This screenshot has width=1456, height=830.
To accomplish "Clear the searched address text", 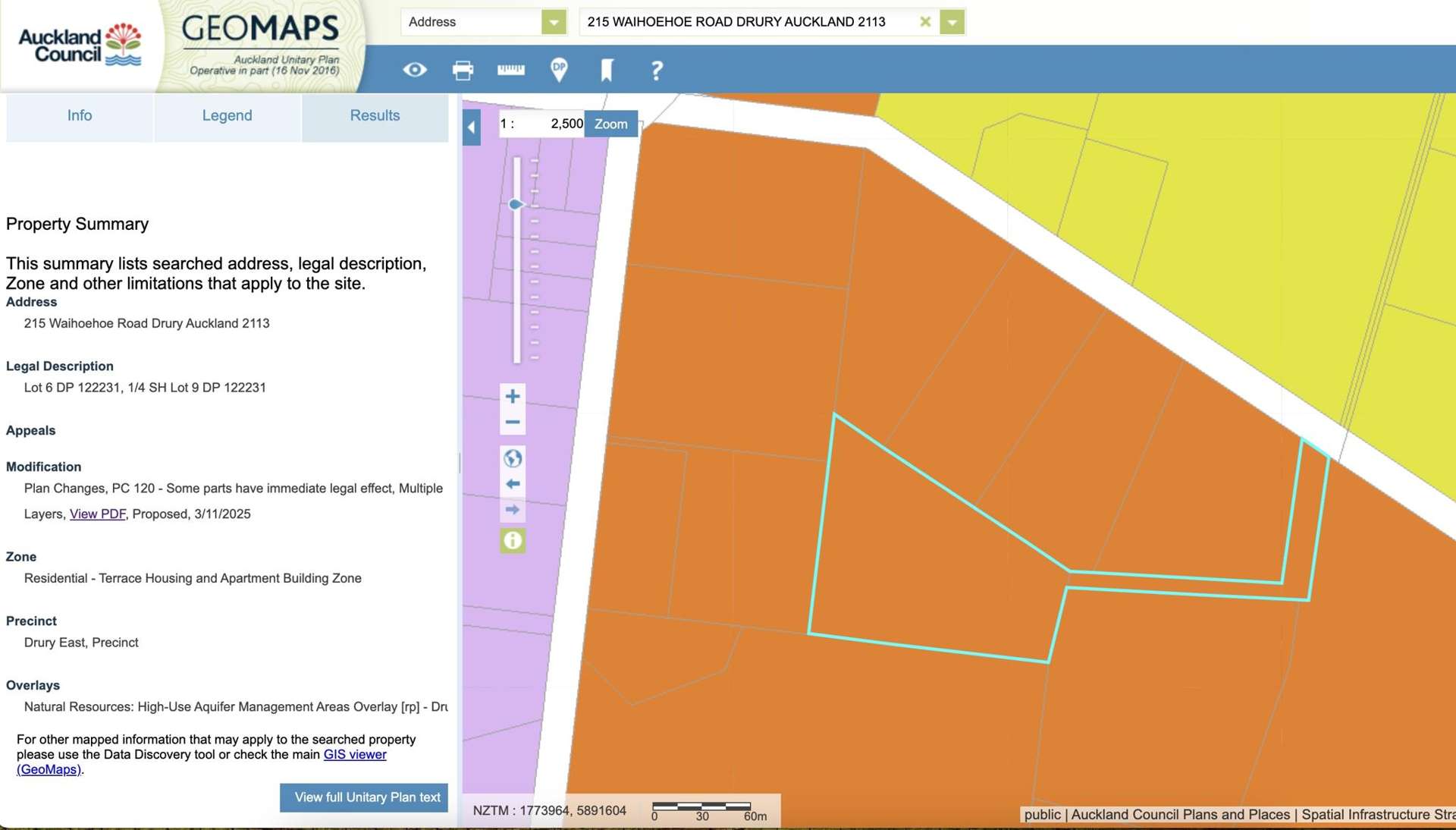I will pyautogui.click(x=924, y=22).
